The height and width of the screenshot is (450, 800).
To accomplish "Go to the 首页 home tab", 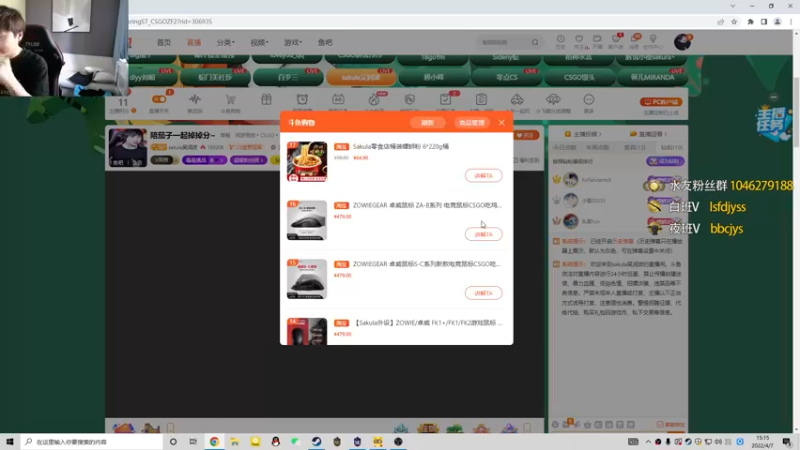I will (164, 42).
